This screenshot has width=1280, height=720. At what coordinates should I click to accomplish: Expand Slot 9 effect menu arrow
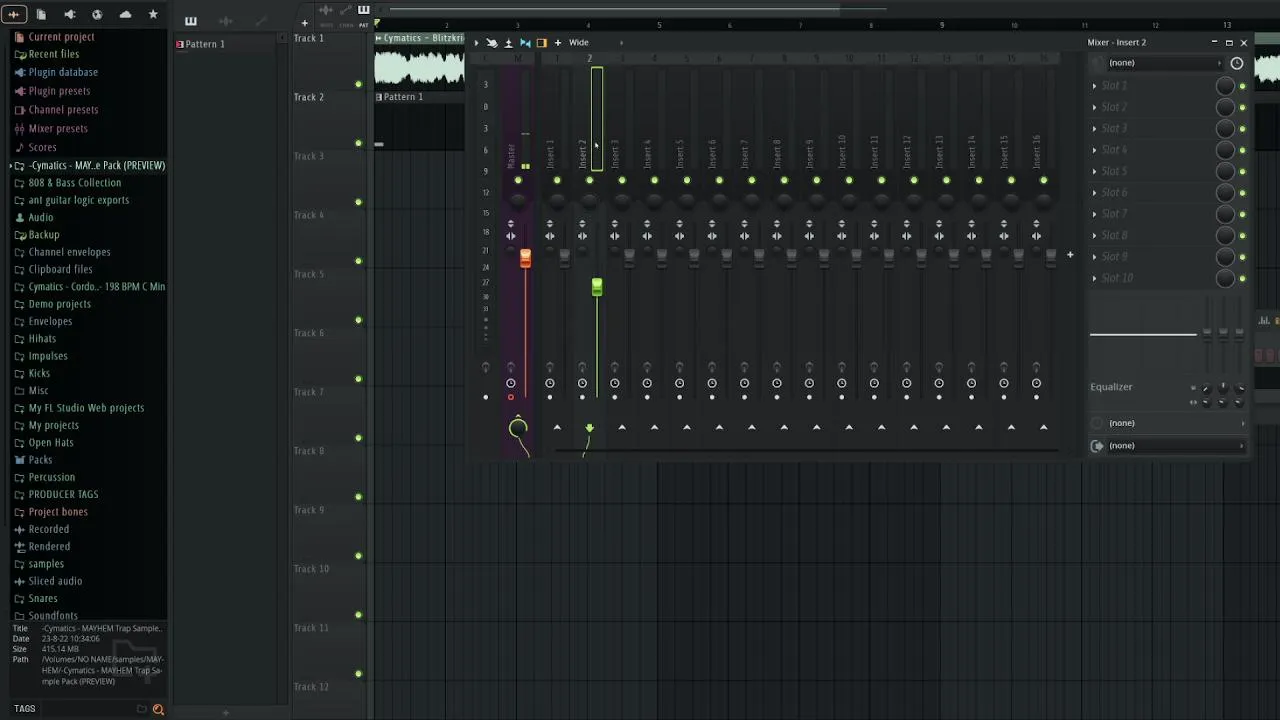[1095, 257]
